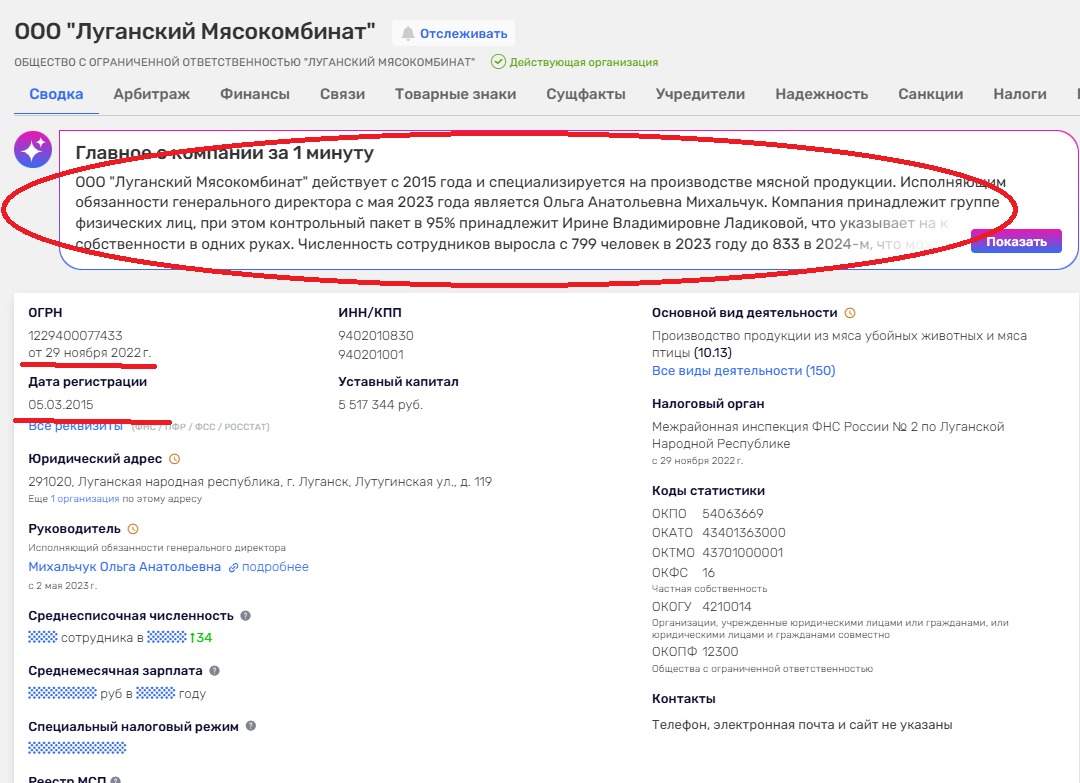Open the Все реквизиты link
This screenshot has width=1080, height=783.
[x=75, y=427]
